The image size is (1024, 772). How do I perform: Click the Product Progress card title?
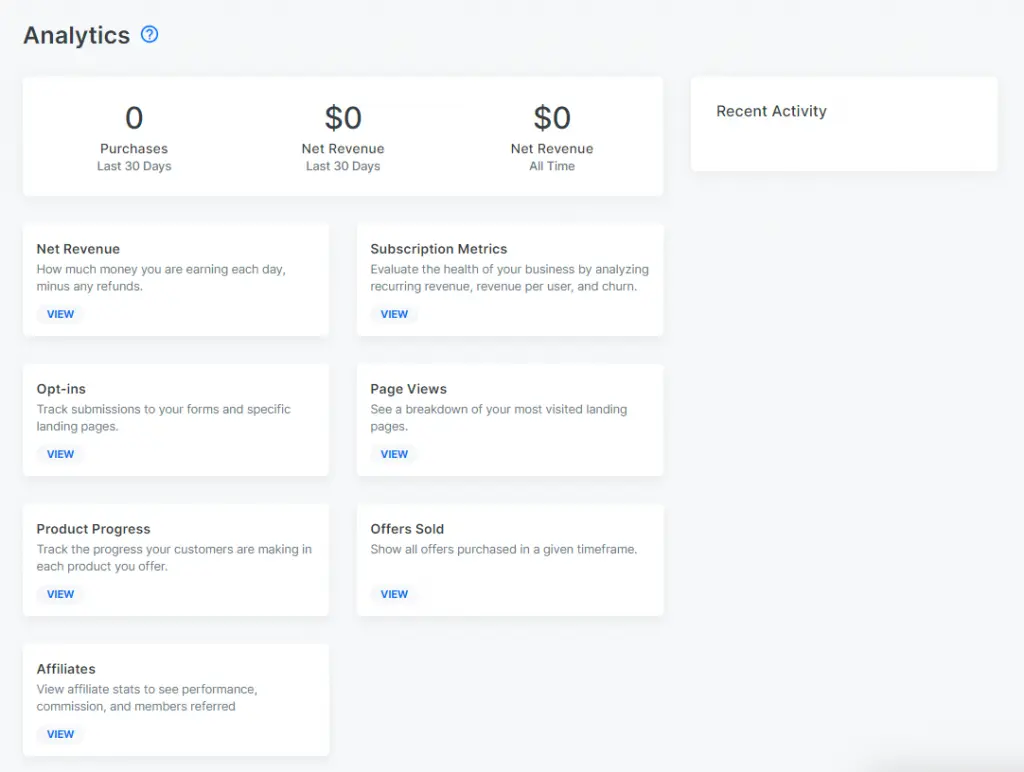(x=93, y=529)
